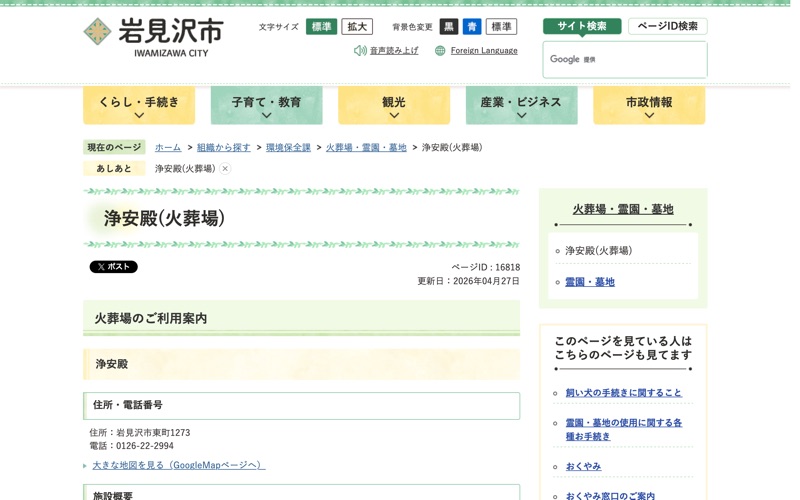Click the 更新日：2026年04月27日 text
The height and width of the screenshot is (500, 800).
tap(468, 281)
